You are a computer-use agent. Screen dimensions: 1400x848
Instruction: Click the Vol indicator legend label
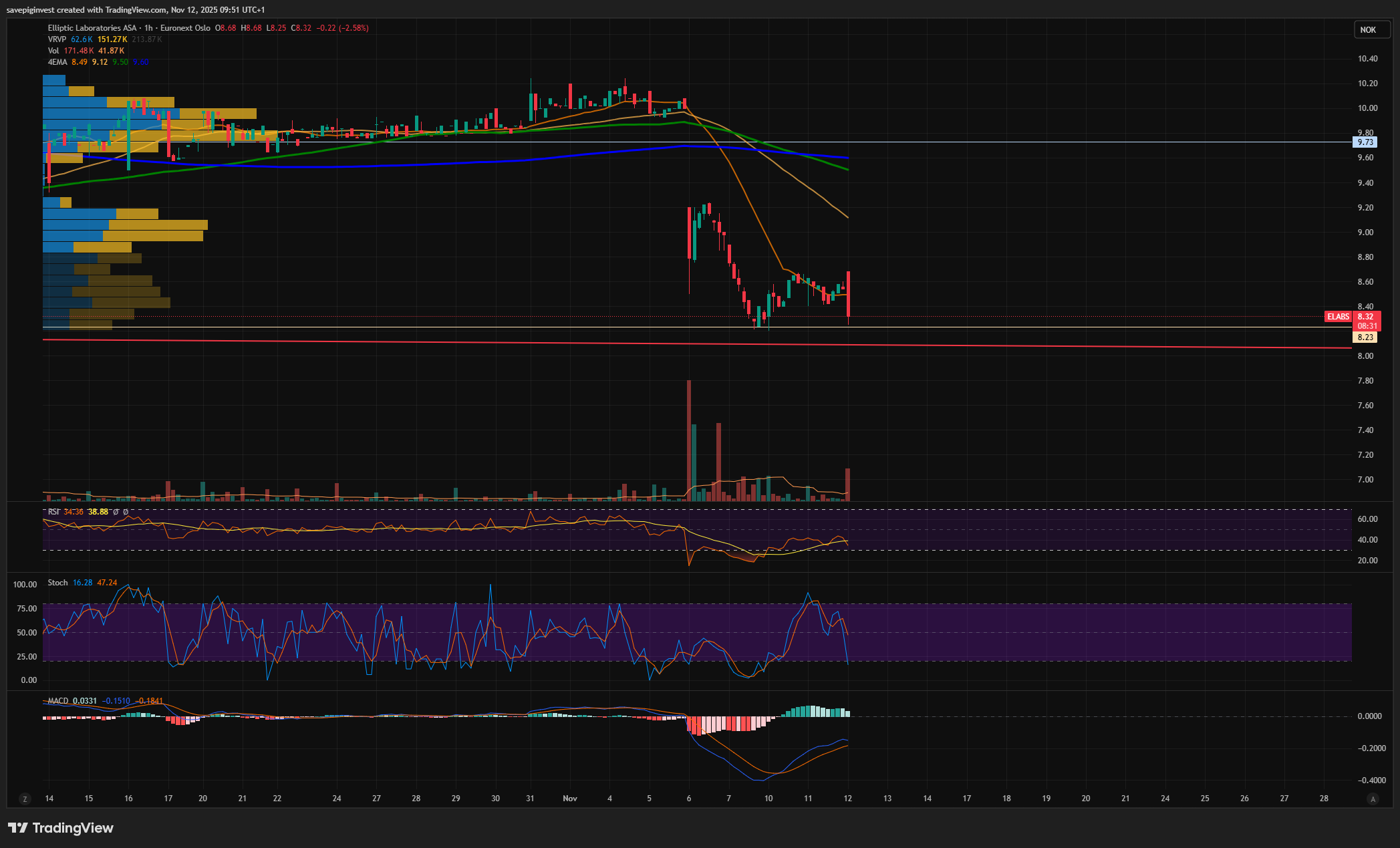[53, 51]
